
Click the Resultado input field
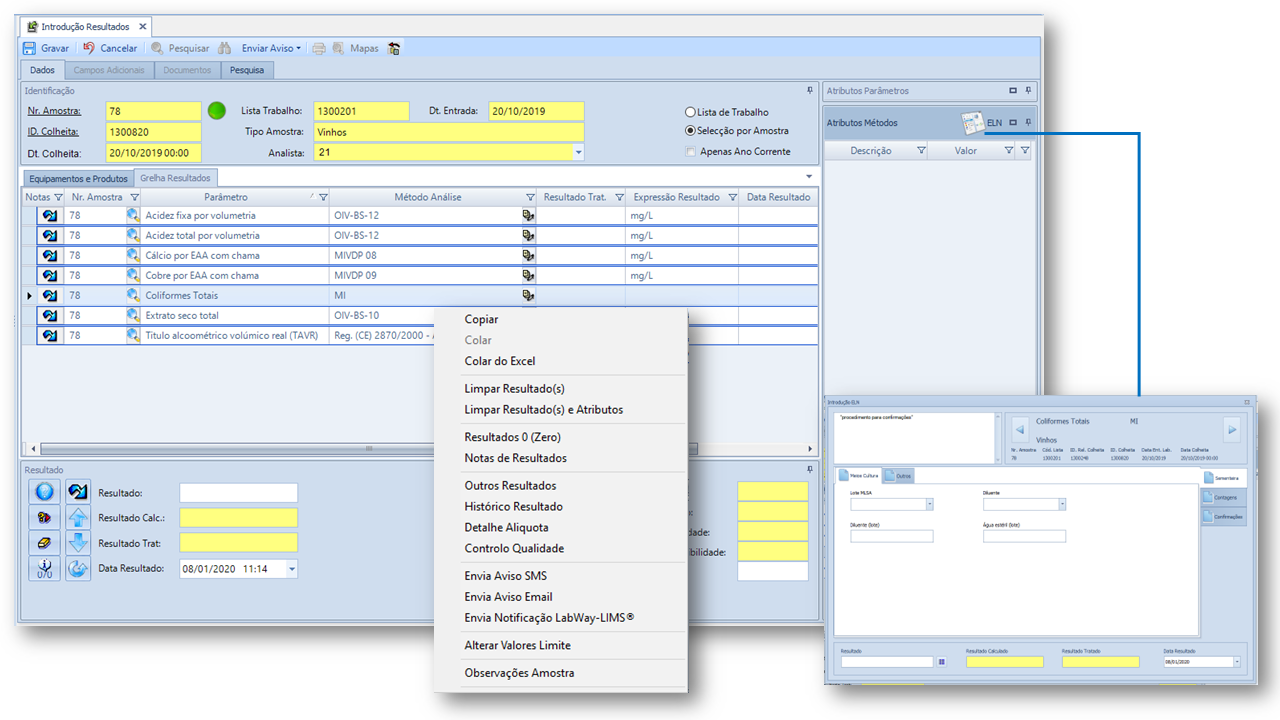[239, 493]
